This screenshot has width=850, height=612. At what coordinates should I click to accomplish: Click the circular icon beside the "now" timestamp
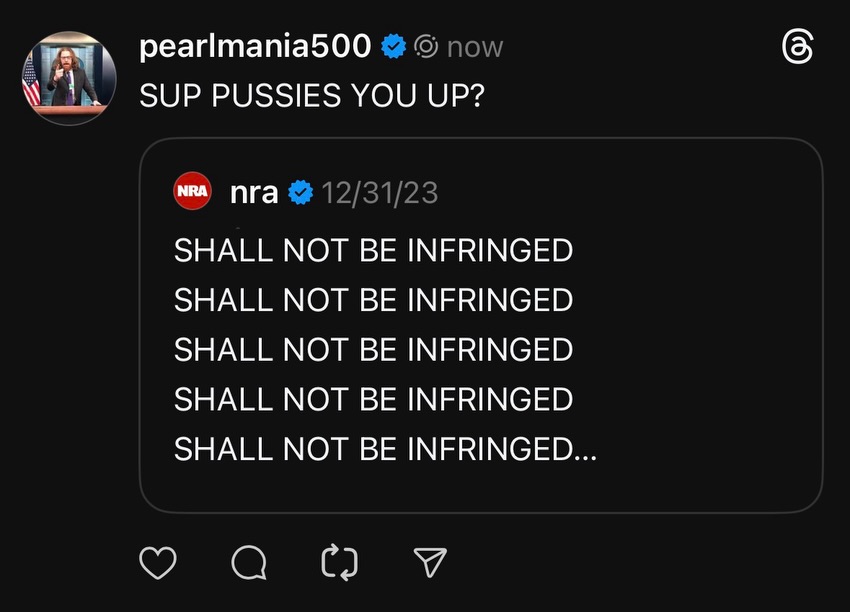coord(427,46)
